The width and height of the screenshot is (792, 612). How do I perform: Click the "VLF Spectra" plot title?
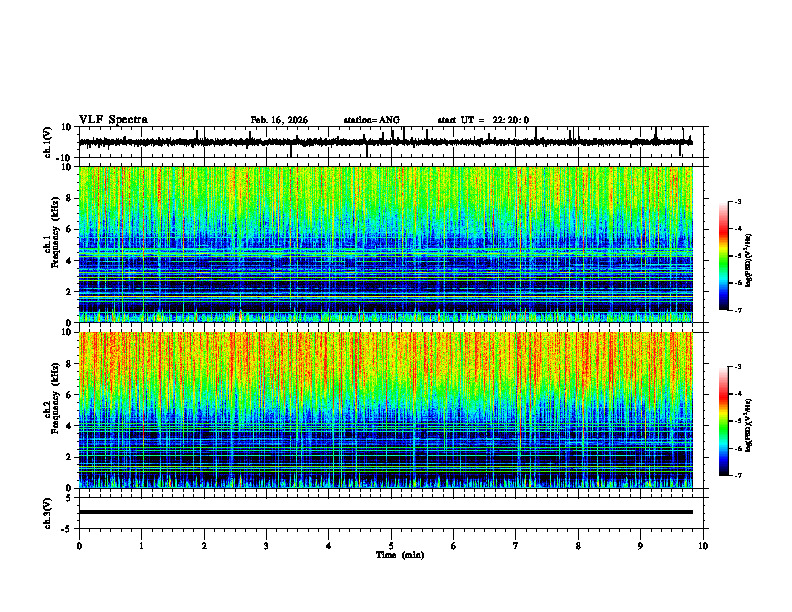coord(113,120)
